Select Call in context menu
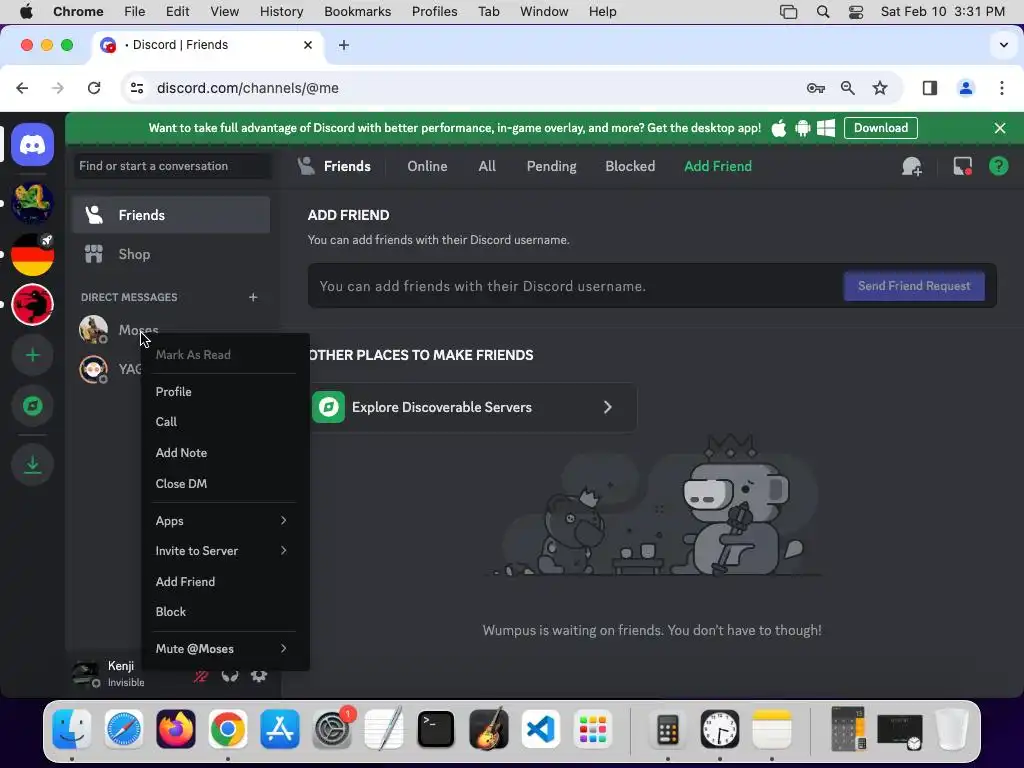 coord(224,422)
